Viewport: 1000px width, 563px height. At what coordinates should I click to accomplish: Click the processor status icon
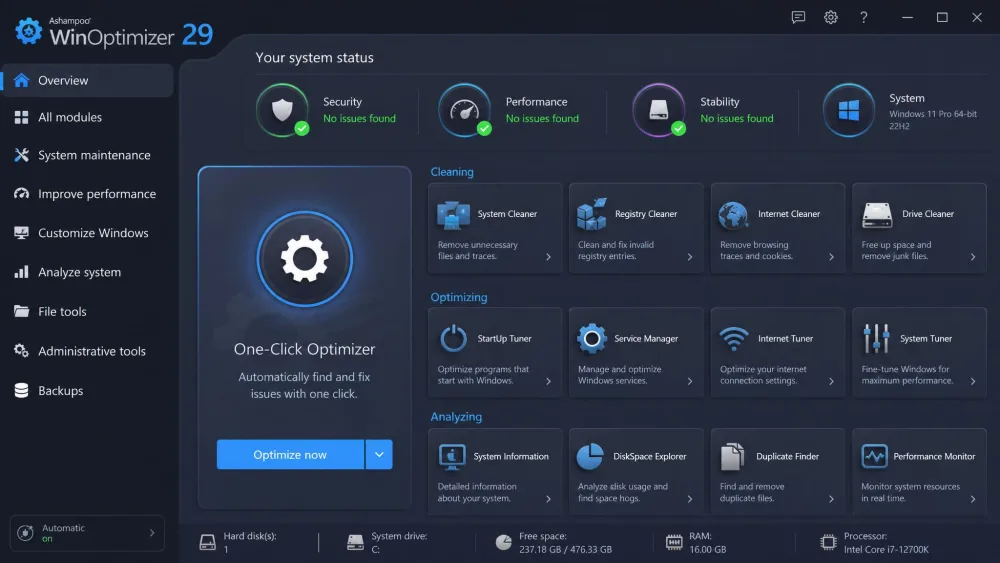828,543
